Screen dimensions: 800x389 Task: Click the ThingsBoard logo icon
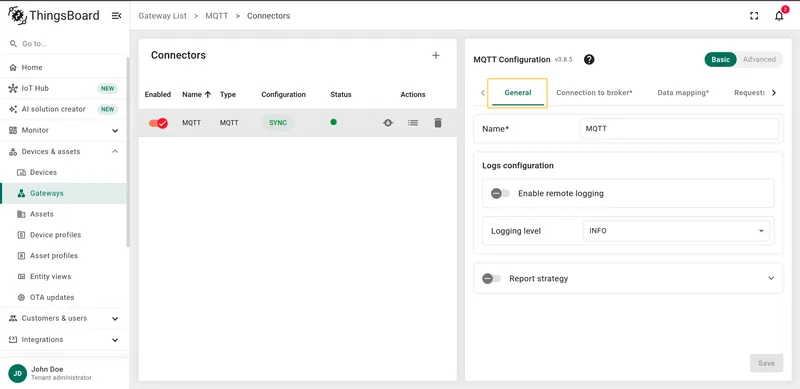[17, 15]
